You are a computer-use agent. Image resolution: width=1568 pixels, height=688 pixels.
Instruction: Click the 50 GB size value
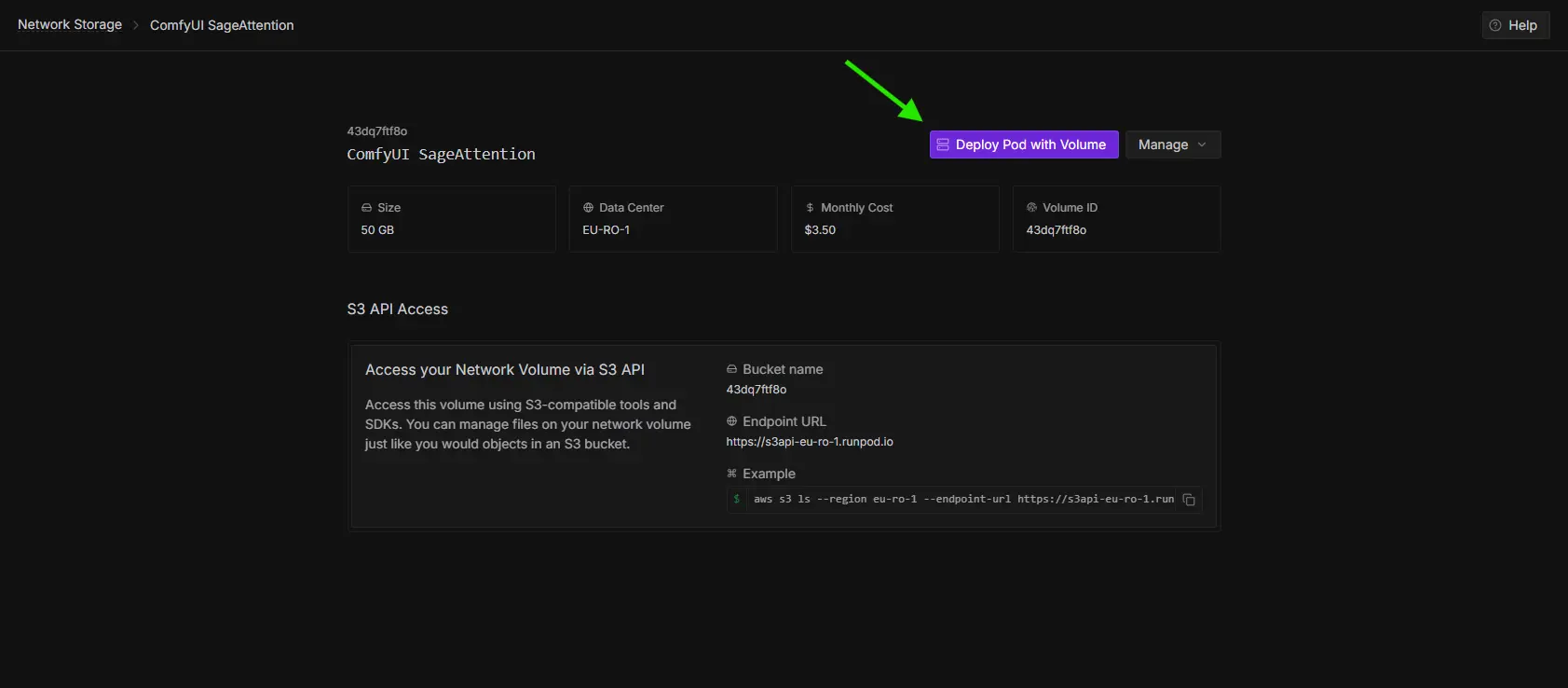point(377,230)
